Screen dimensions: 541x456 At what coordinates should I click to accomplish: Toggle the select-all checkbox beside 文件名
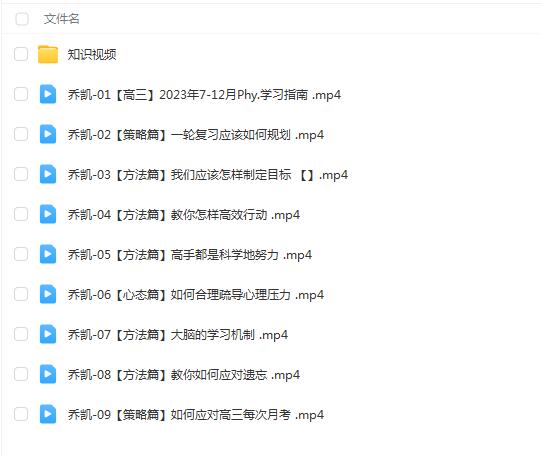pyautogui.click(x=22, y=19)
